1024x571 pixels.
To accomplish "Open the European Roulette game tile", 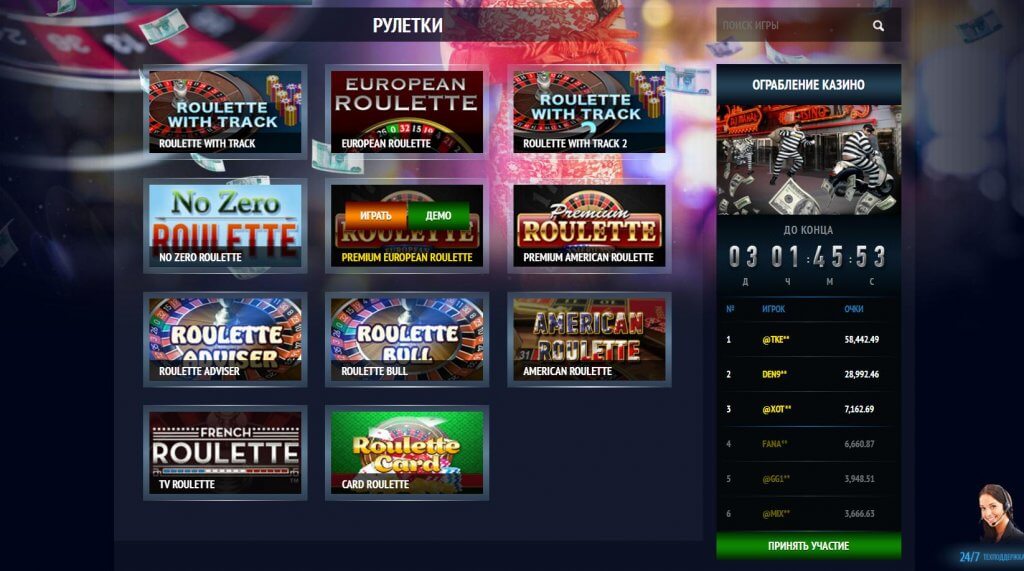I will pos(407,112).
